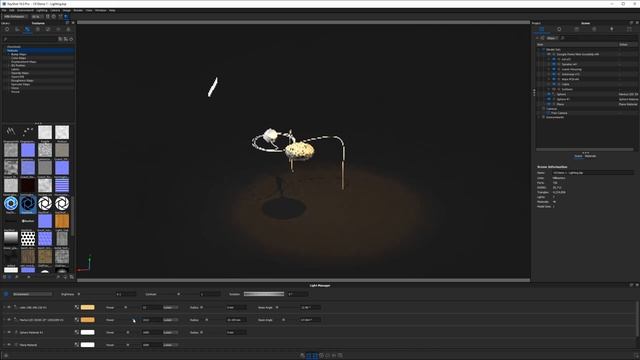
Task: Open the Lighting menu
Action: coord(42,10)
